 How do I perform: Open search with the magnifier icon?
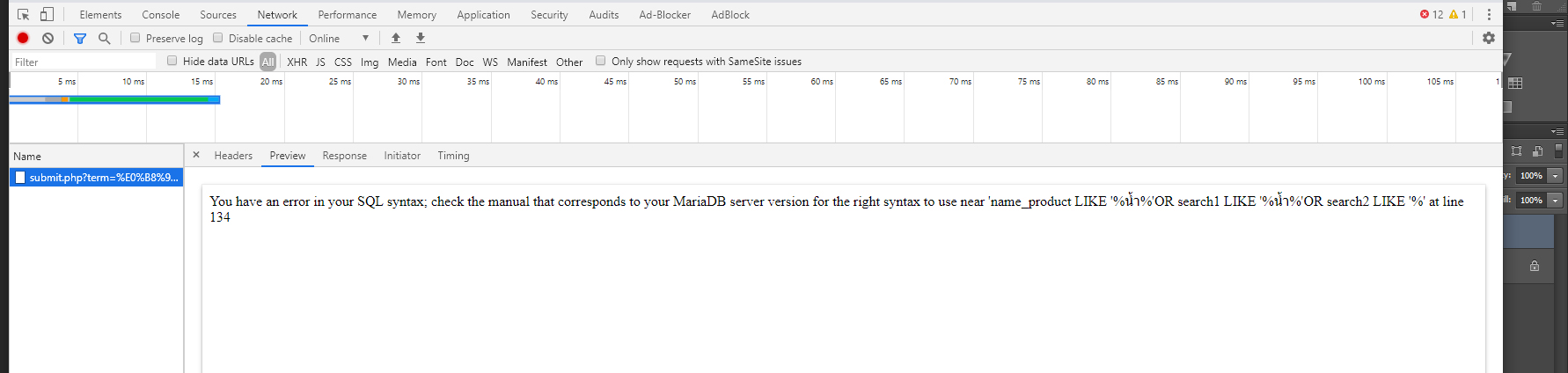point(104,38)
